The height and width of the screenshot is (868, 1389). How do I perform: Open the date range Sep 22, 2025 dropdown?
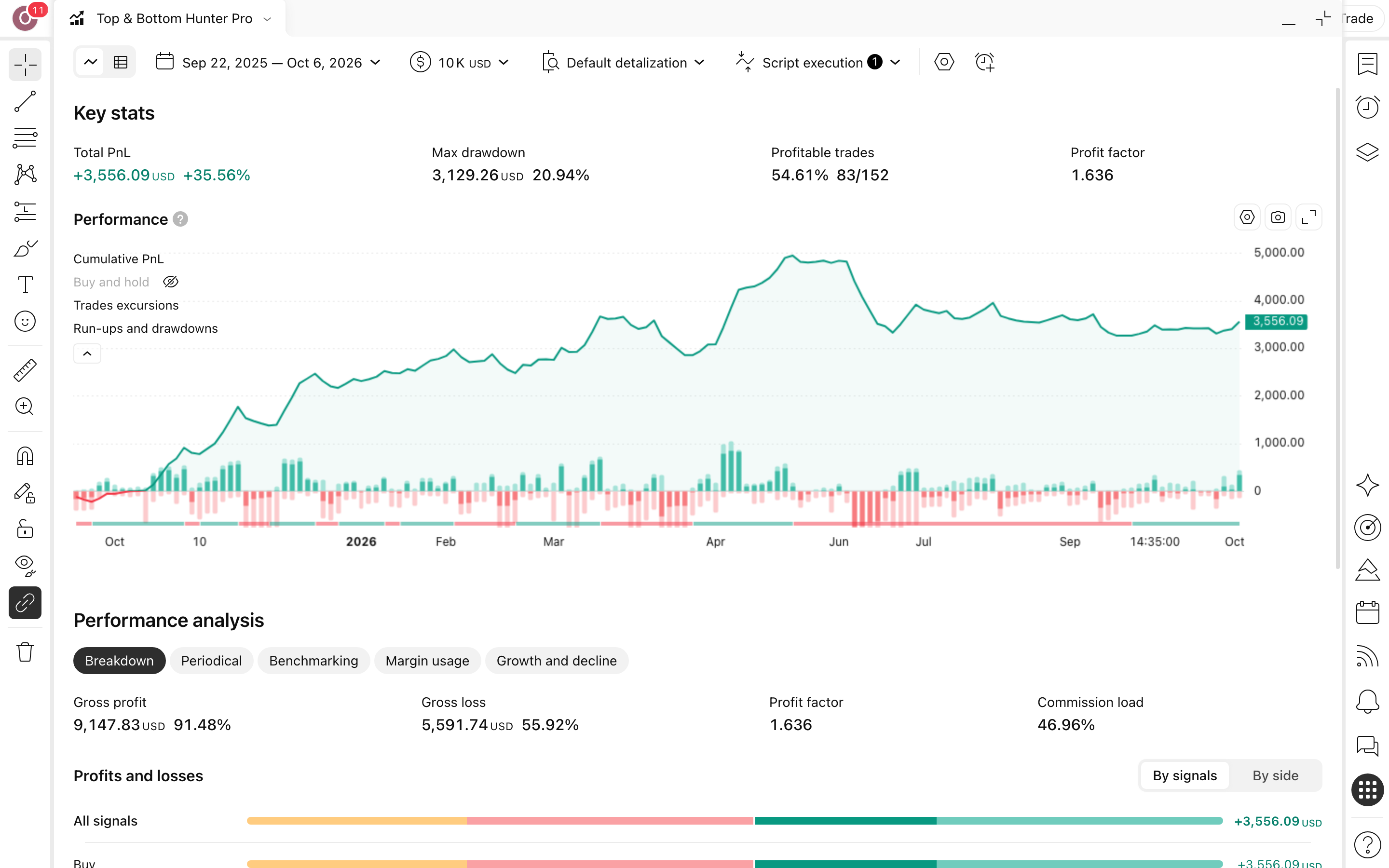268,62
